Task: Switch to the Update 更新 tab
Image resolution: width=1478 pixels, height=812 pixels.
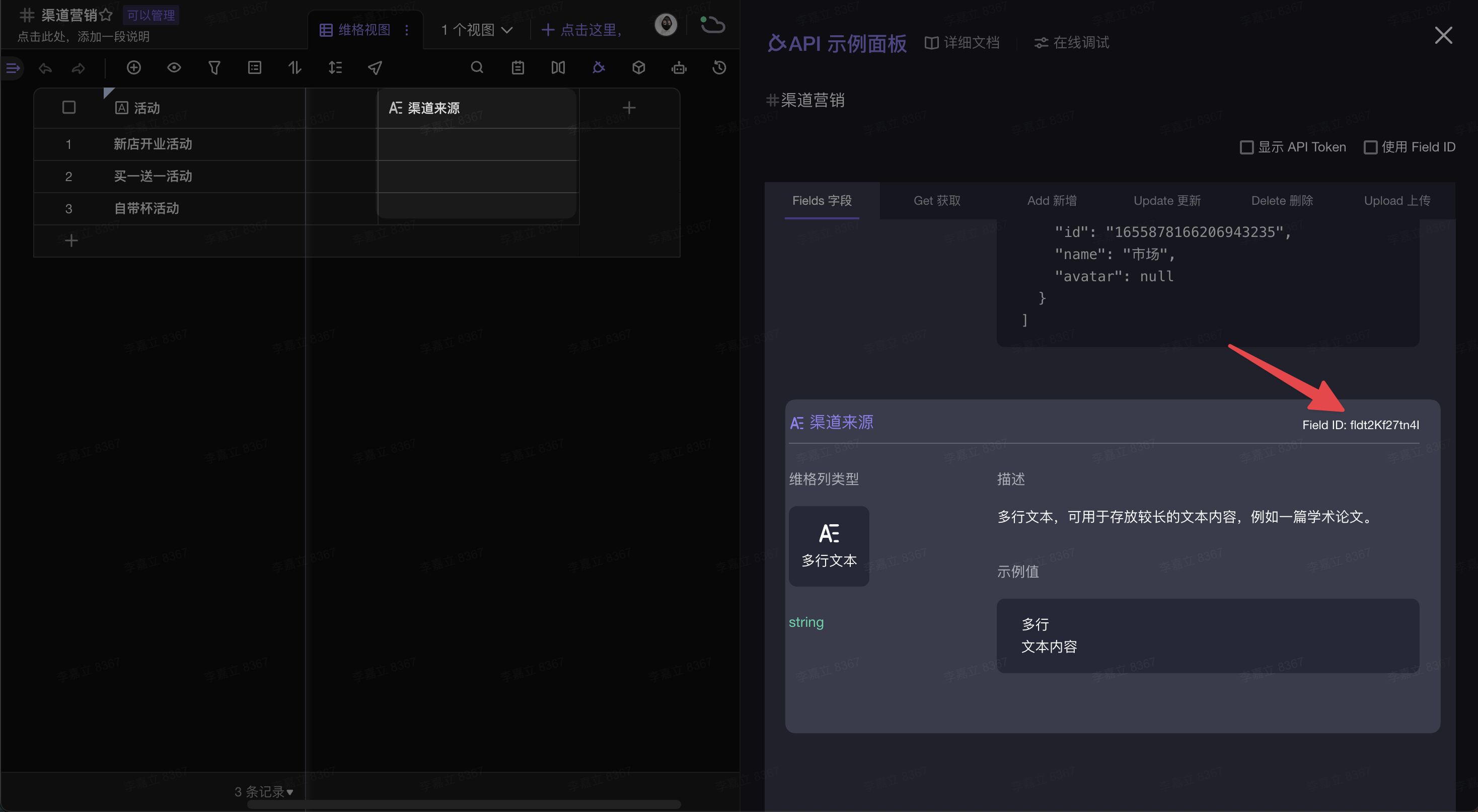Action: [x=1167, y=201]
